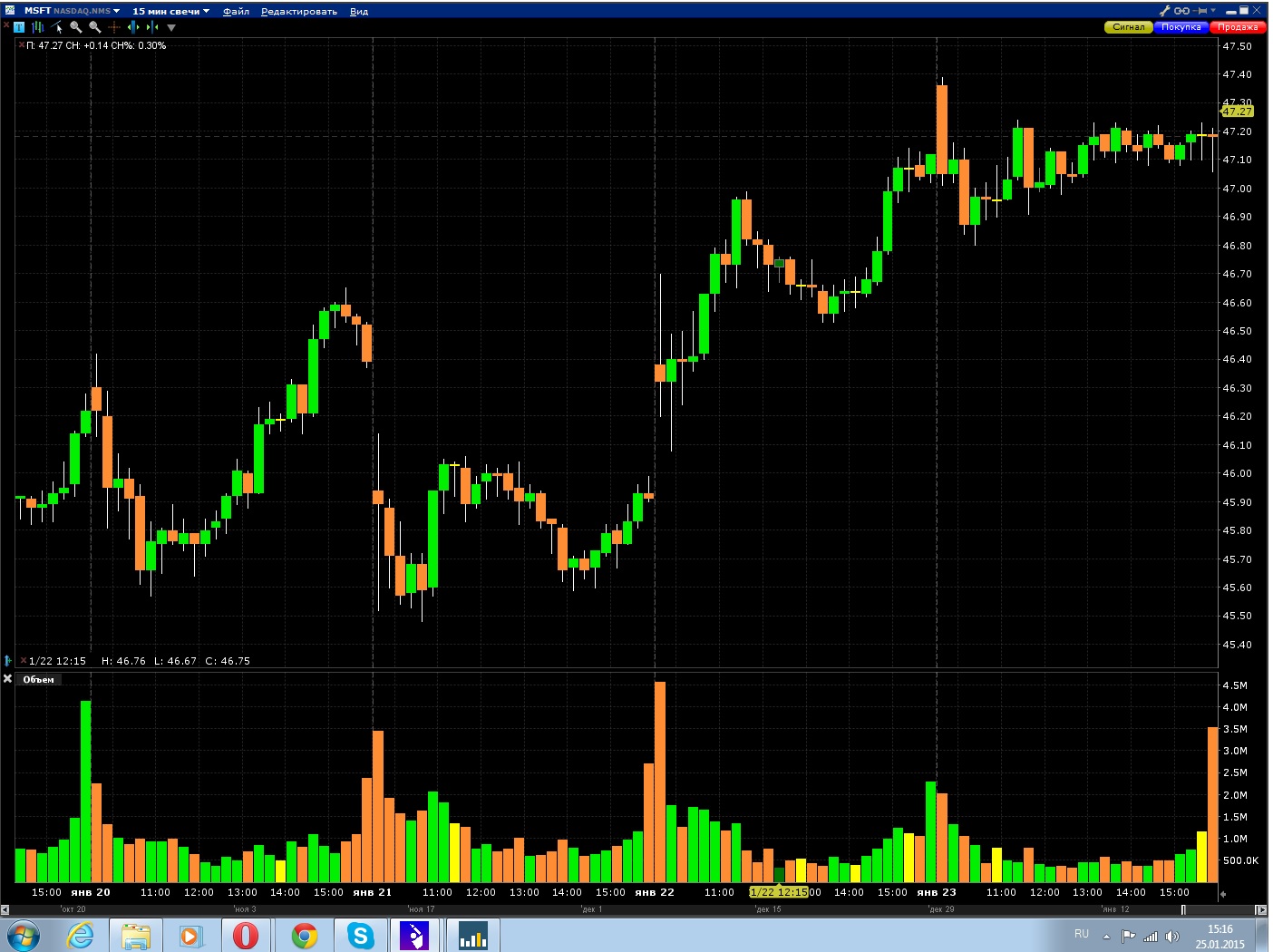Viewport: 1273px width, 952px height.
Task: Click the candlestick chart type icon
Action: (38, 27)
